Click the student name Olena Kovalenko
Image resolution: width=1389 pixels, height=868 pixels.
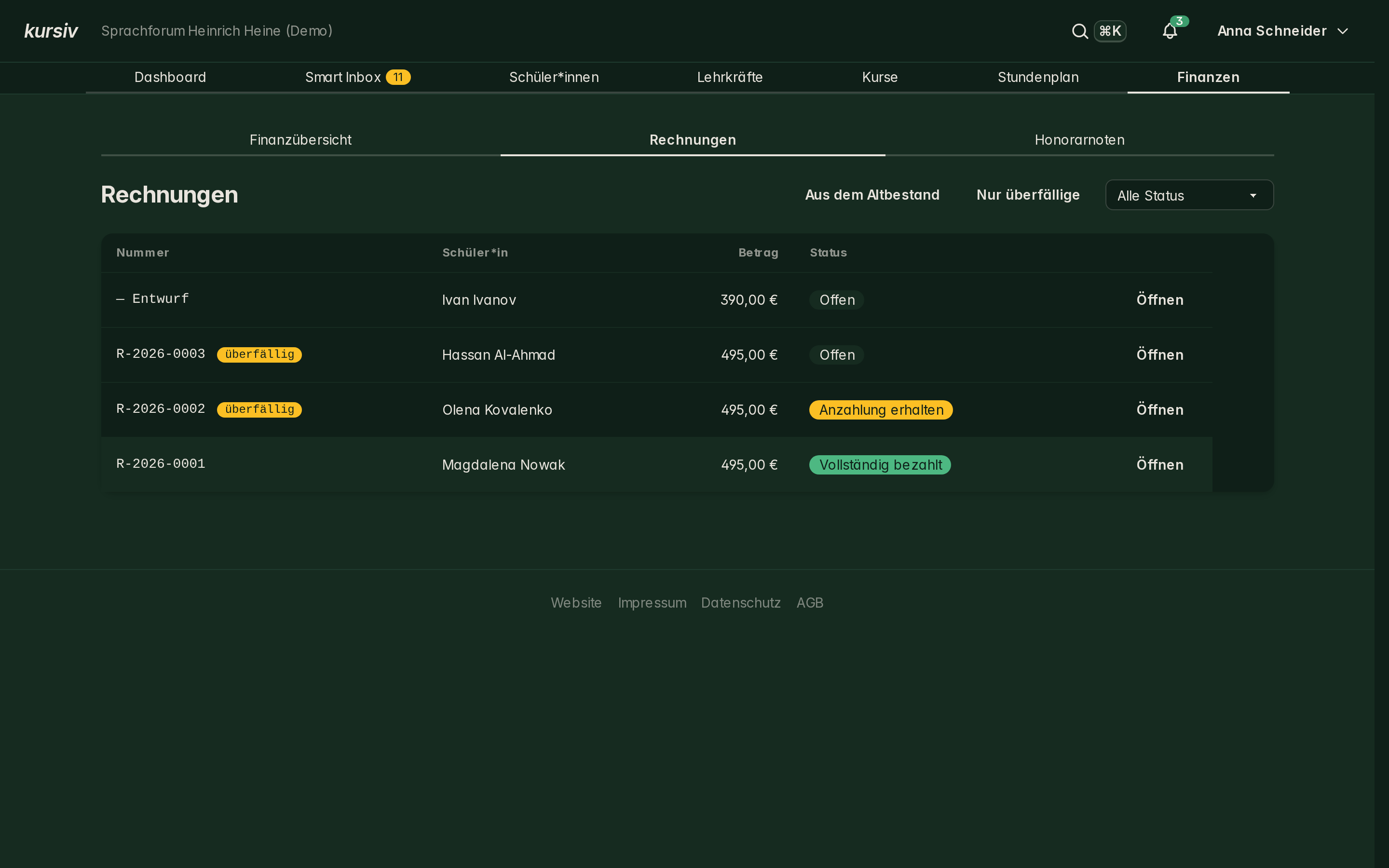[x=497, y=410]
